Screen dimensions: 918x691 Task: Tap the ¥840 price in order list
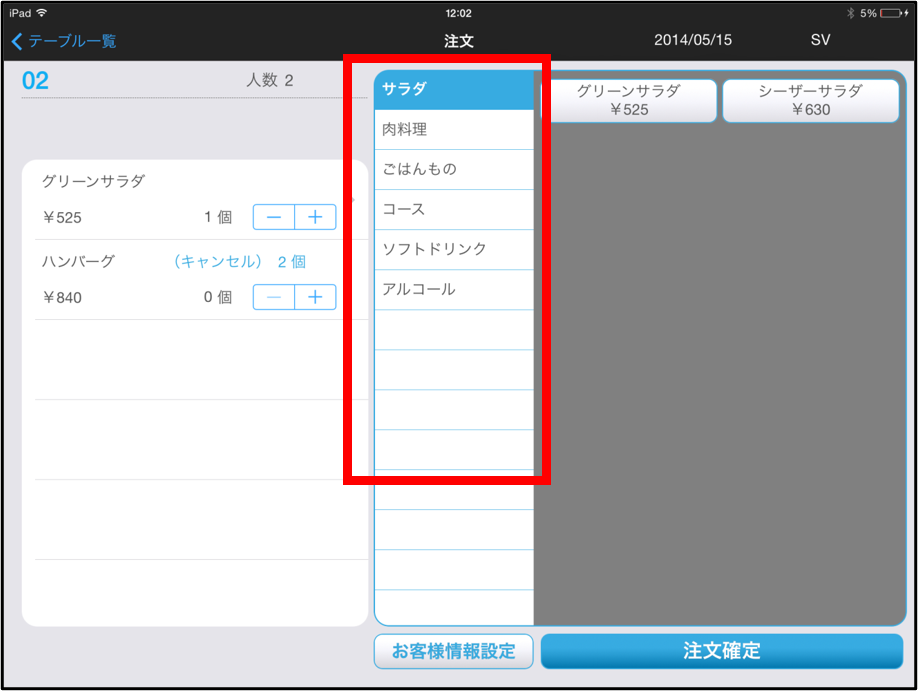[62, 297]
